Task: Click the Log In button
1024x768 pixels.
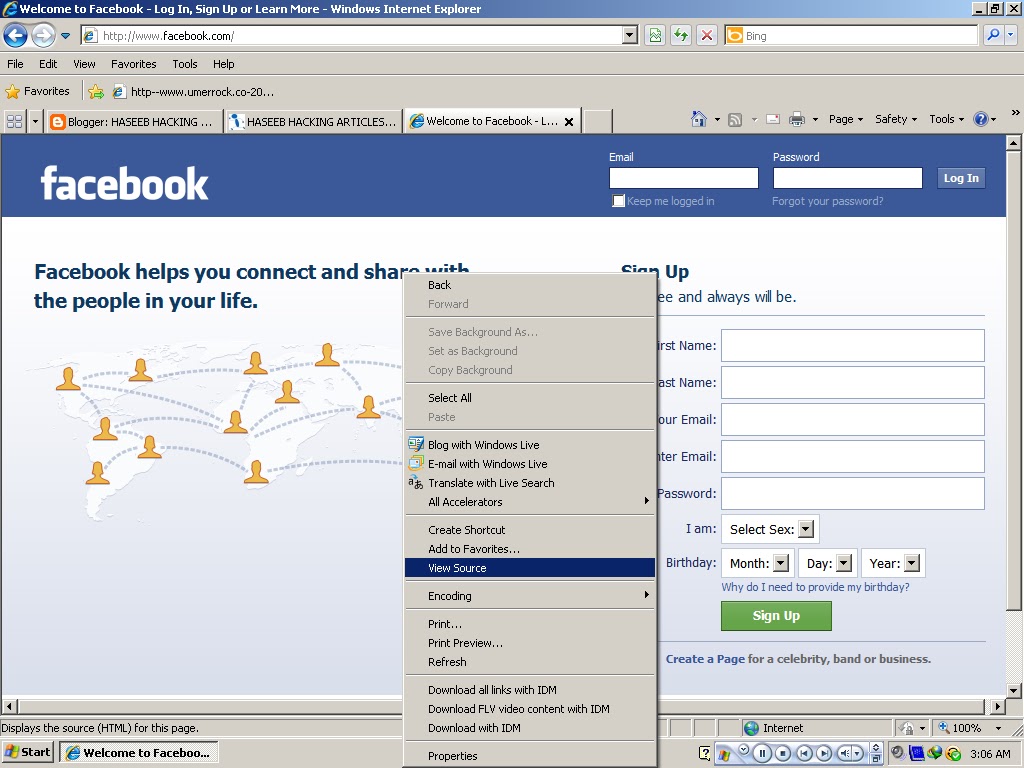Action: 961,178
